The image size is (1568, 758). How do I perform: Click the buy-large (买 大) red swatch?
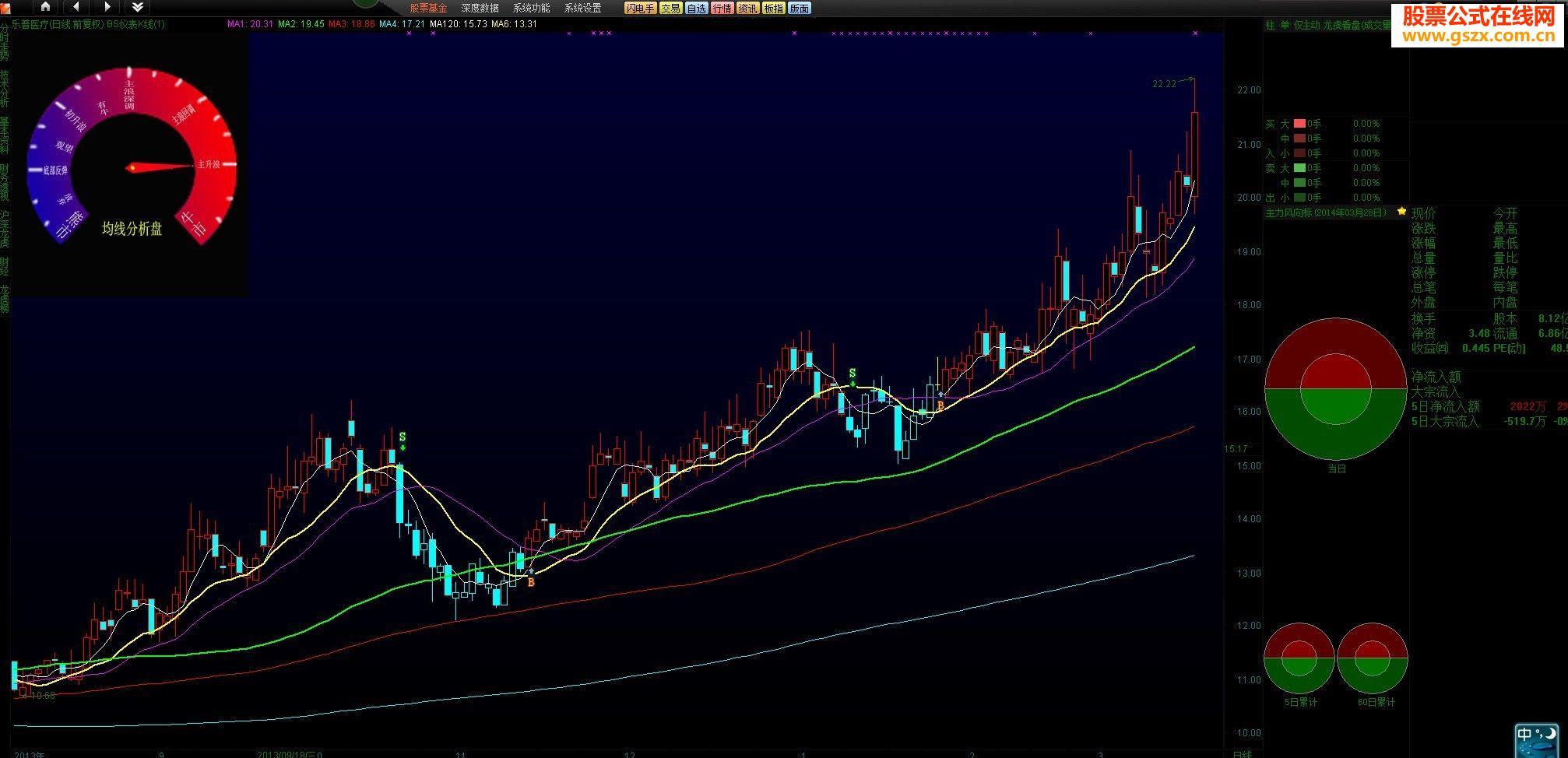(x=1299, y=124)
